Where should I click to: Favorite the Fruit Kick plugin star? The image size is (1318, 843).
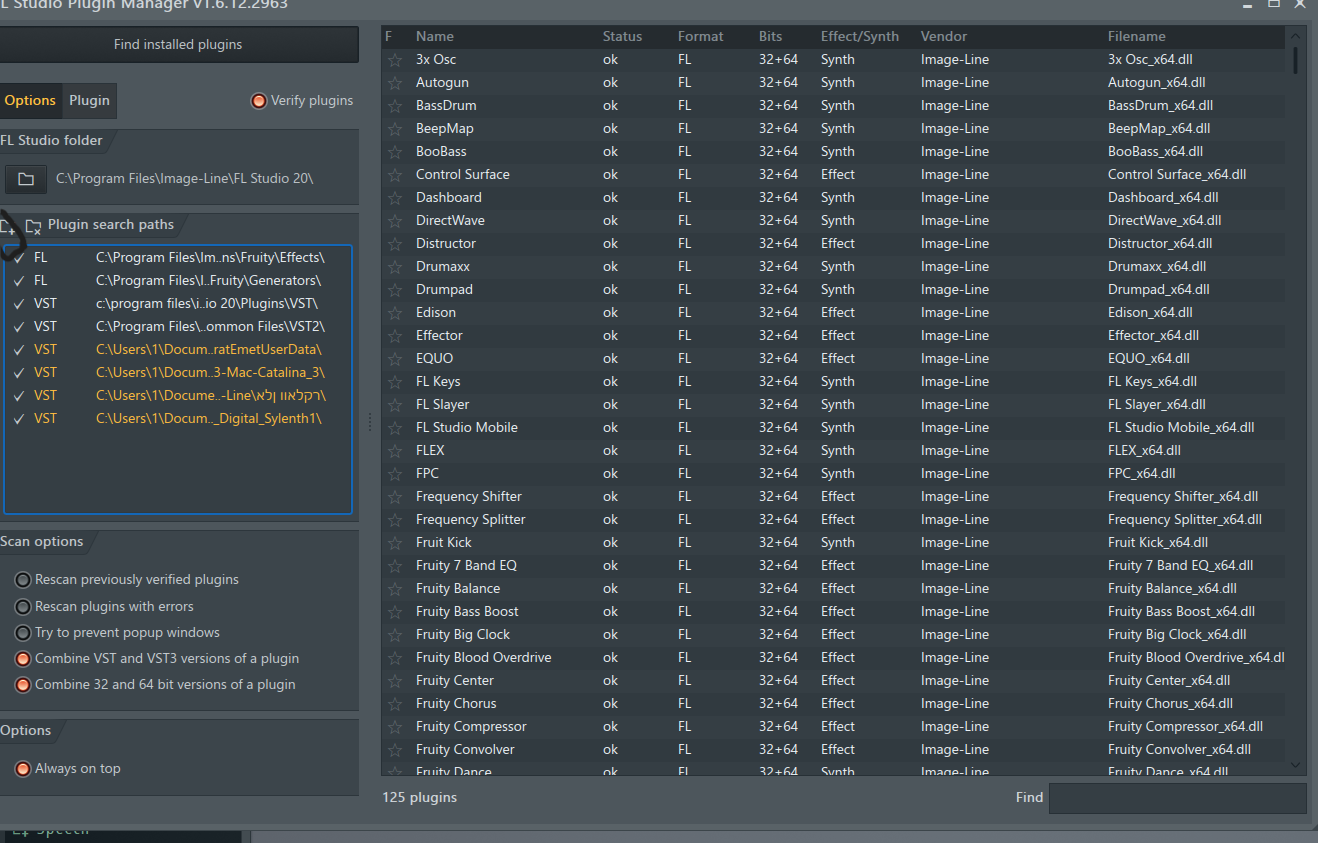point(395,543)
